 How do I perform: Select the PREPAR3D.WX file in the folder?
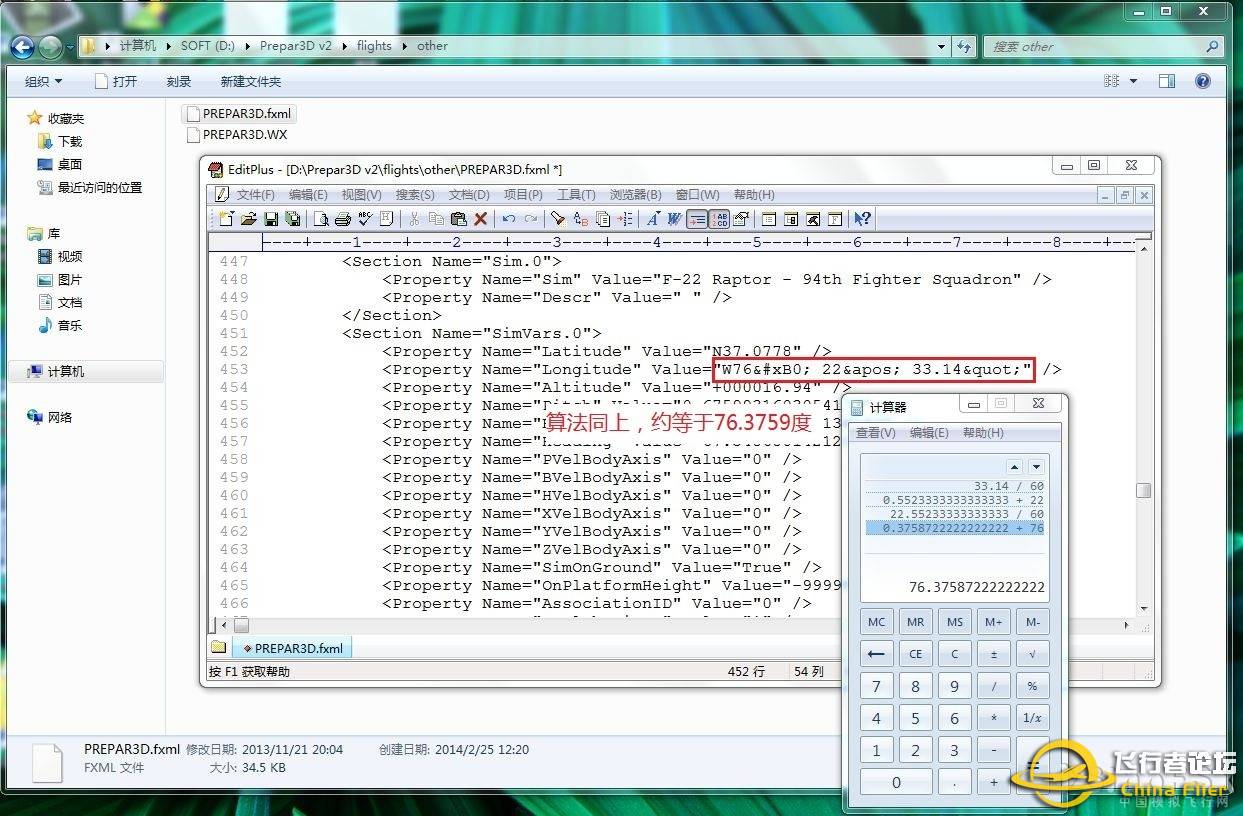point(244,134)
